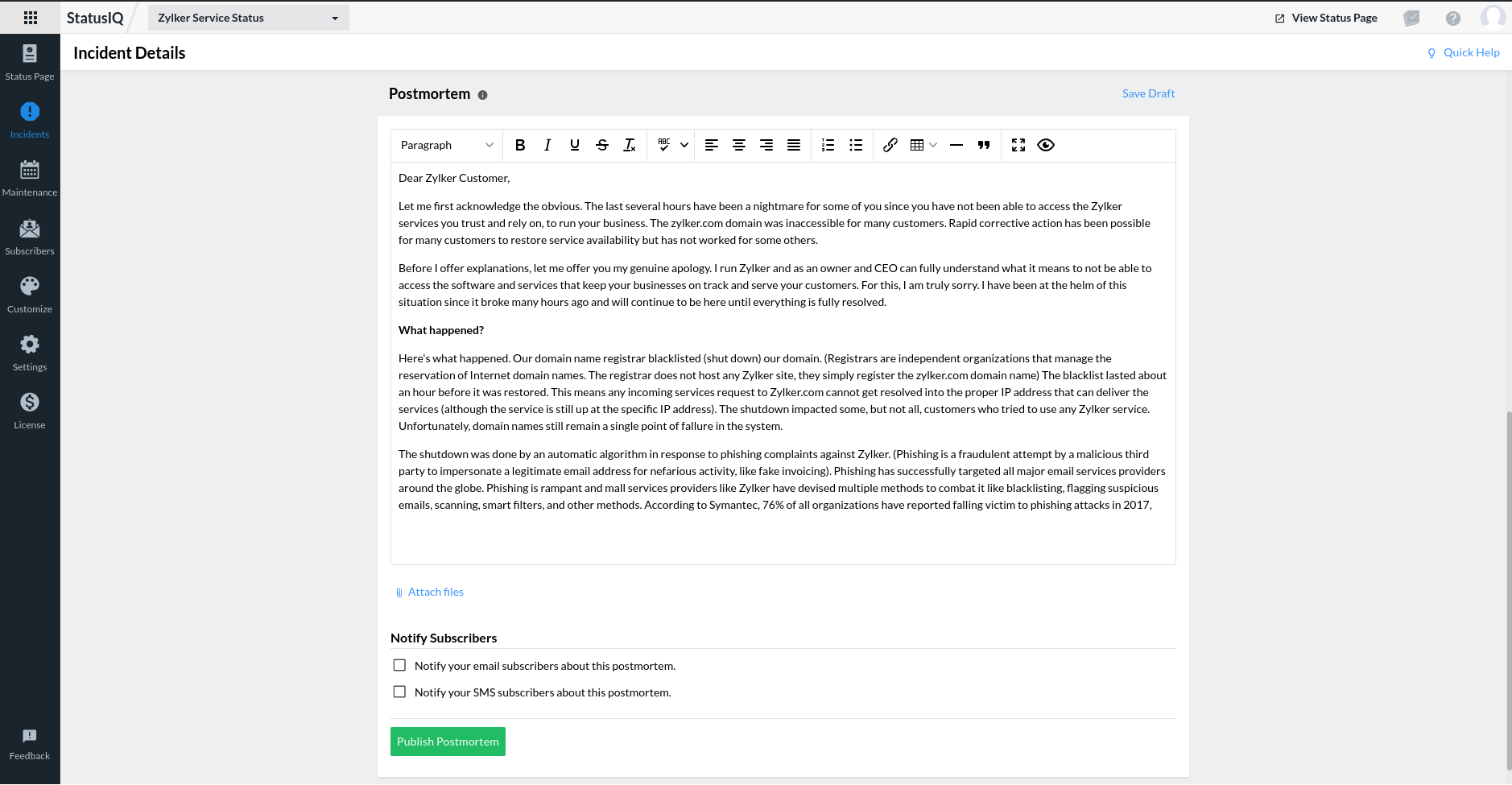Toggle bold formatting in editor toolbar
The width and height of the screenshot is (1512, 785).
pos(520,145)
